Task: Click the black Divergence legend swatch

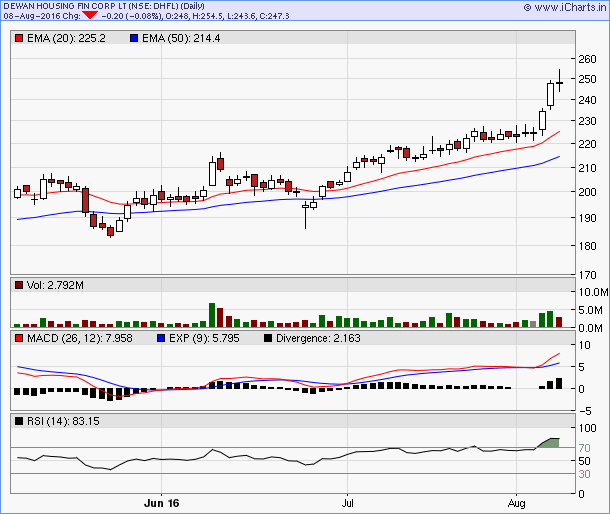Action: (x=268, y=338)
